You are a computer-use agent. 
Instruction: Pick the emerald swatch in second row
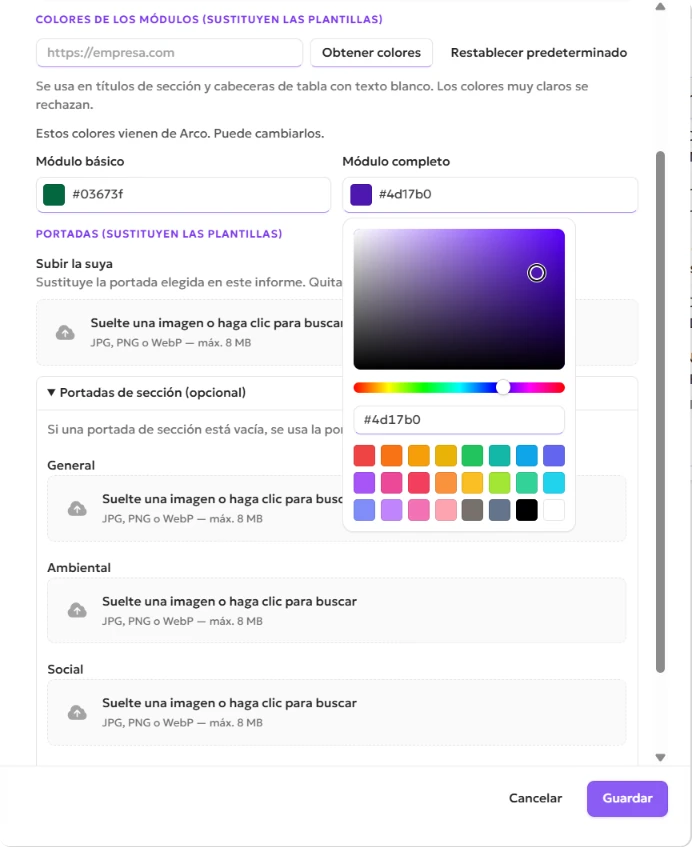pos(527,482)
